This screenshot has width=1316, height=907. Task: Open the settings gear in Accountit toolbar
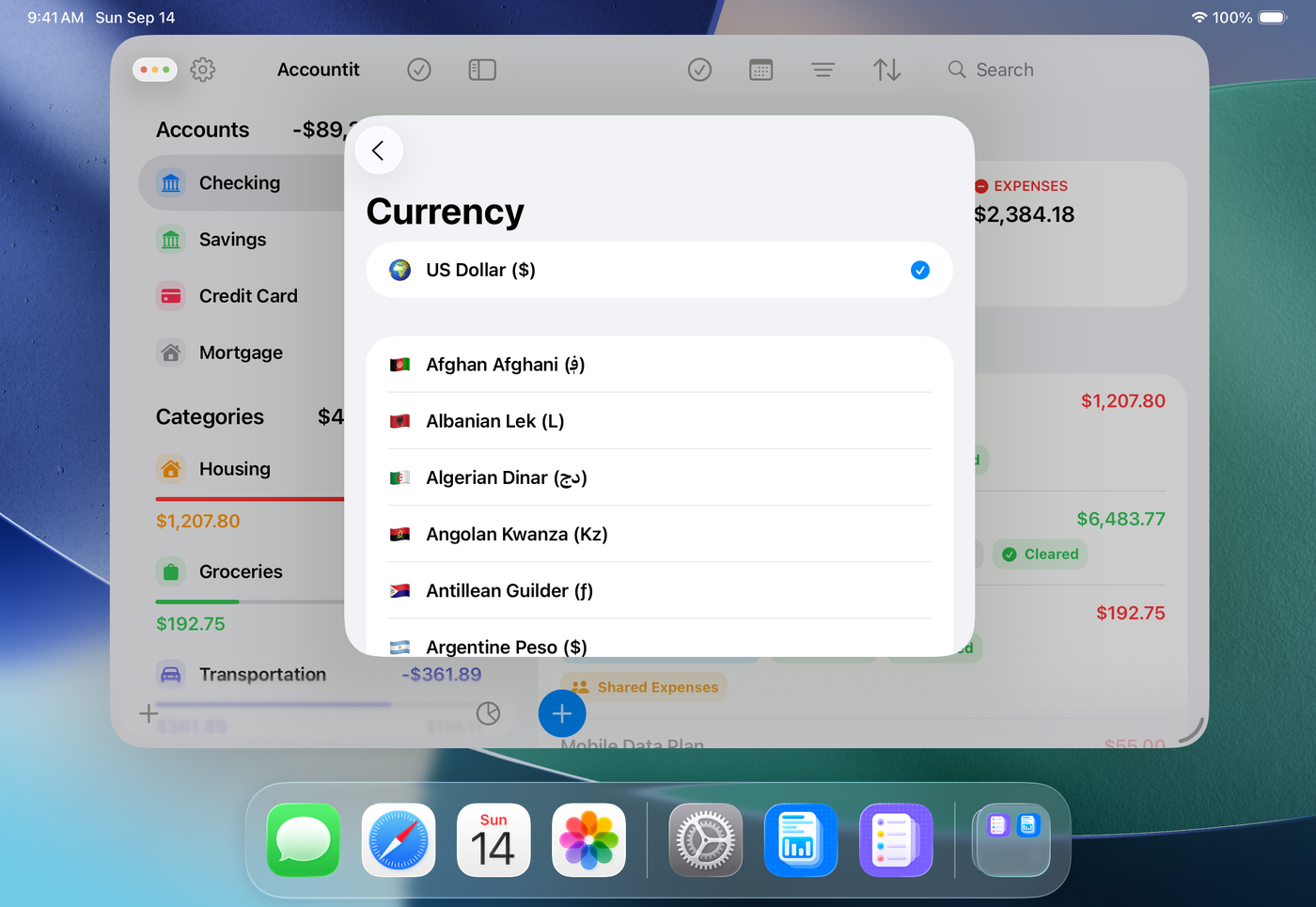tap(203, 70)
